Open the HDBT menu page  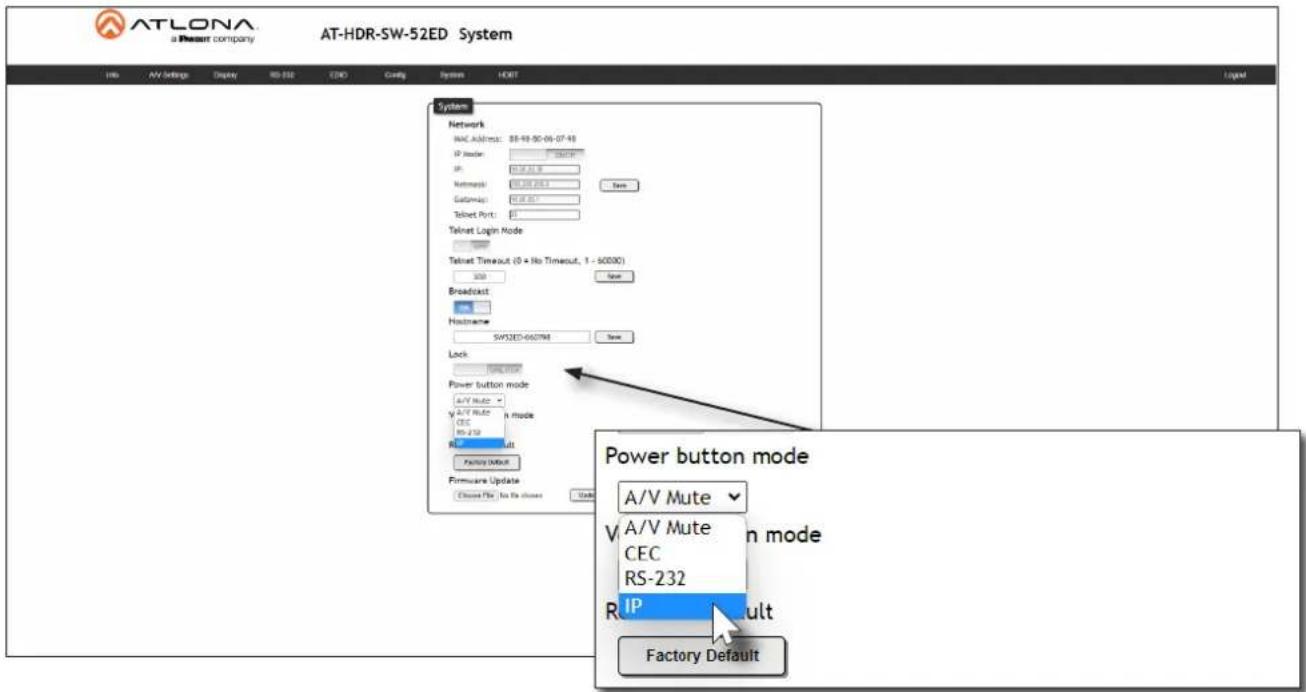(x=507, y=76)
